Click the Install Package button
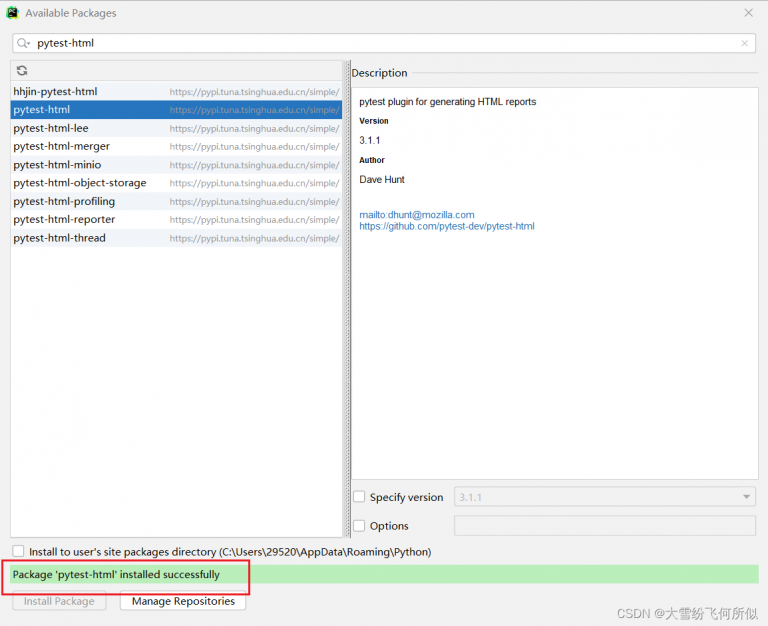768x626 pixels. [x=59, y=601]
